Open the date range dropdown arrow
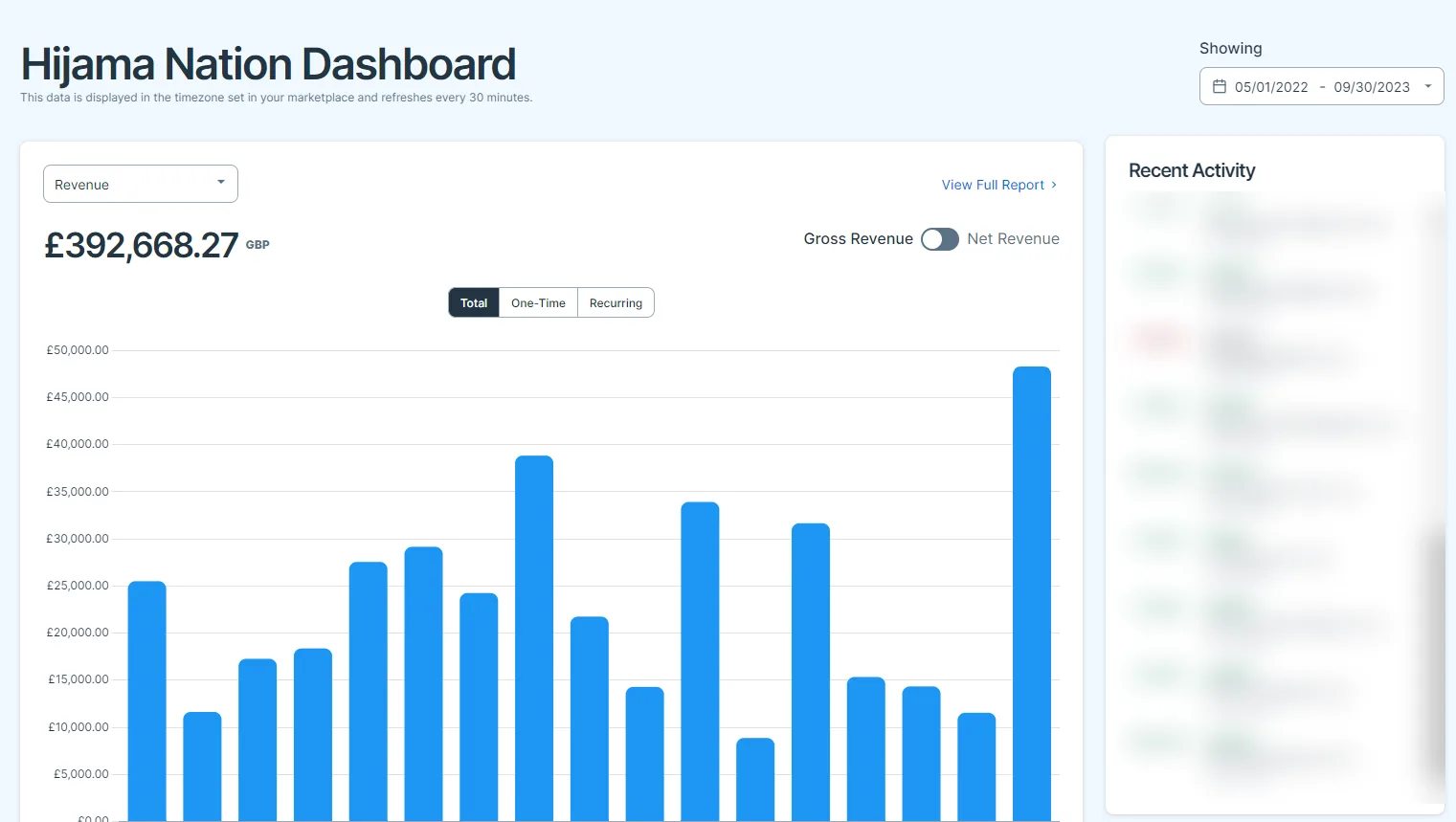The width and height of the screenshot is (1456, 822). click(1428, 86)
